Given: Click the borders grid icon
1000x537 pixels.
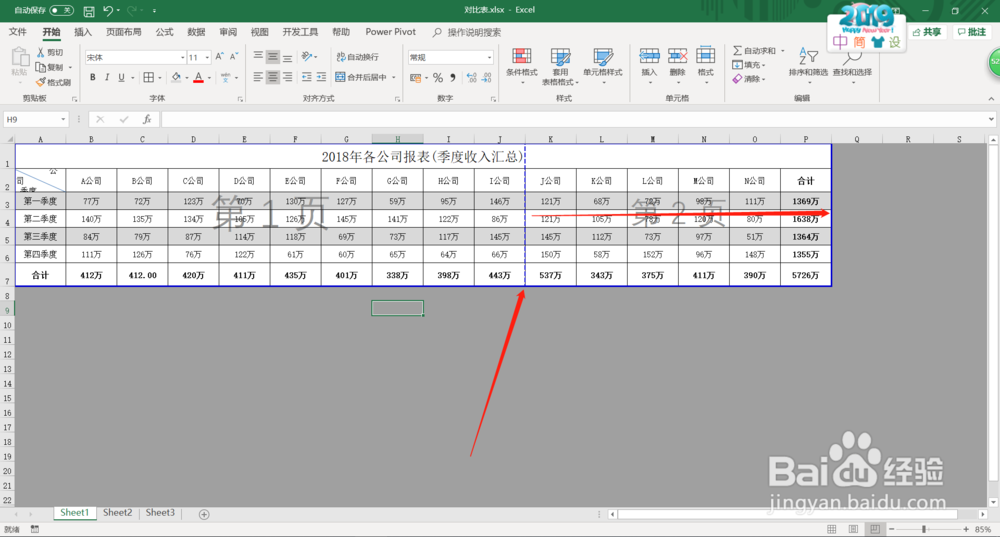Looking at the screenshot, I should coord(149,77).
